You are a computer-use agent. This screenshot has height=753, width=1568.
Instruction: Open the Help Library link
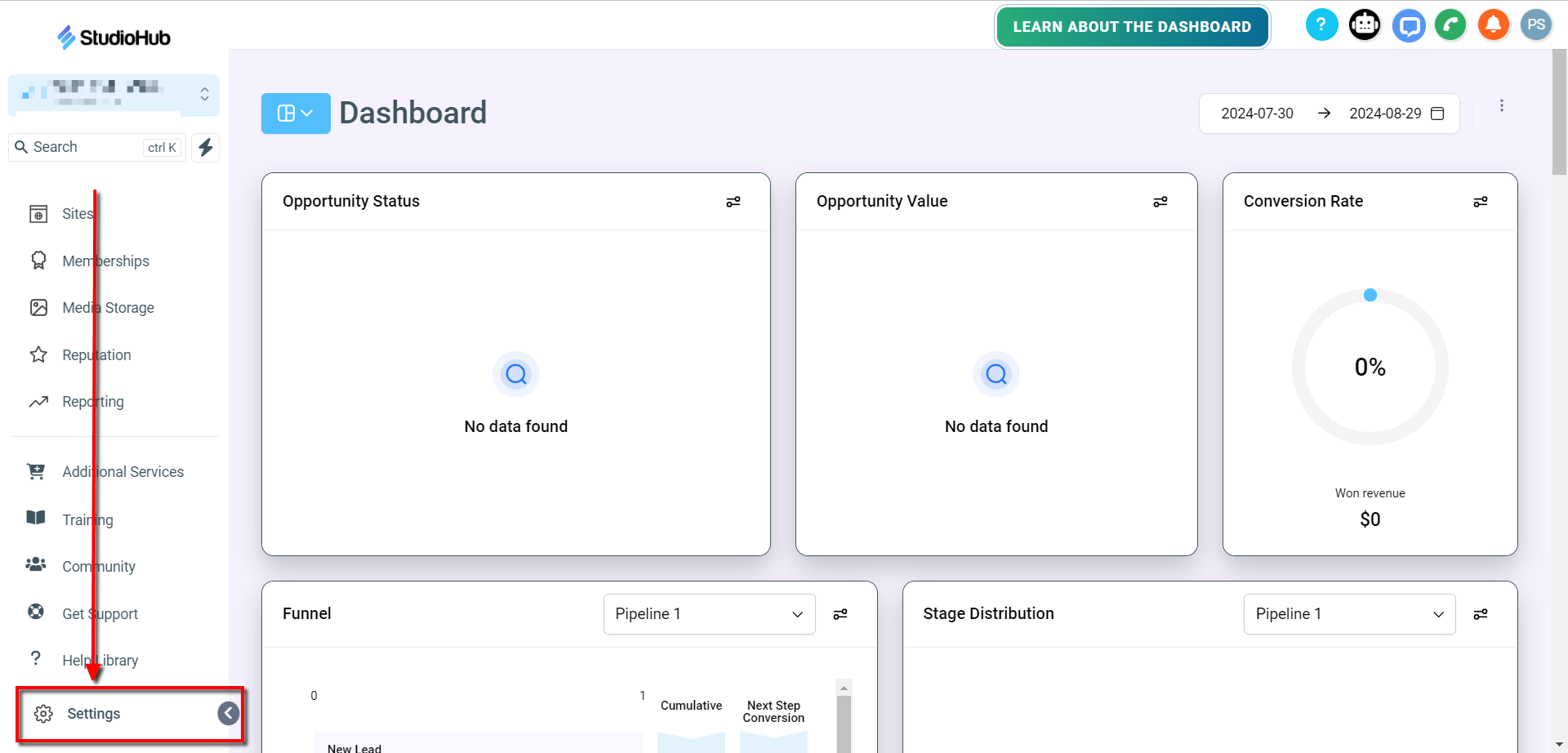coord(100,660)
